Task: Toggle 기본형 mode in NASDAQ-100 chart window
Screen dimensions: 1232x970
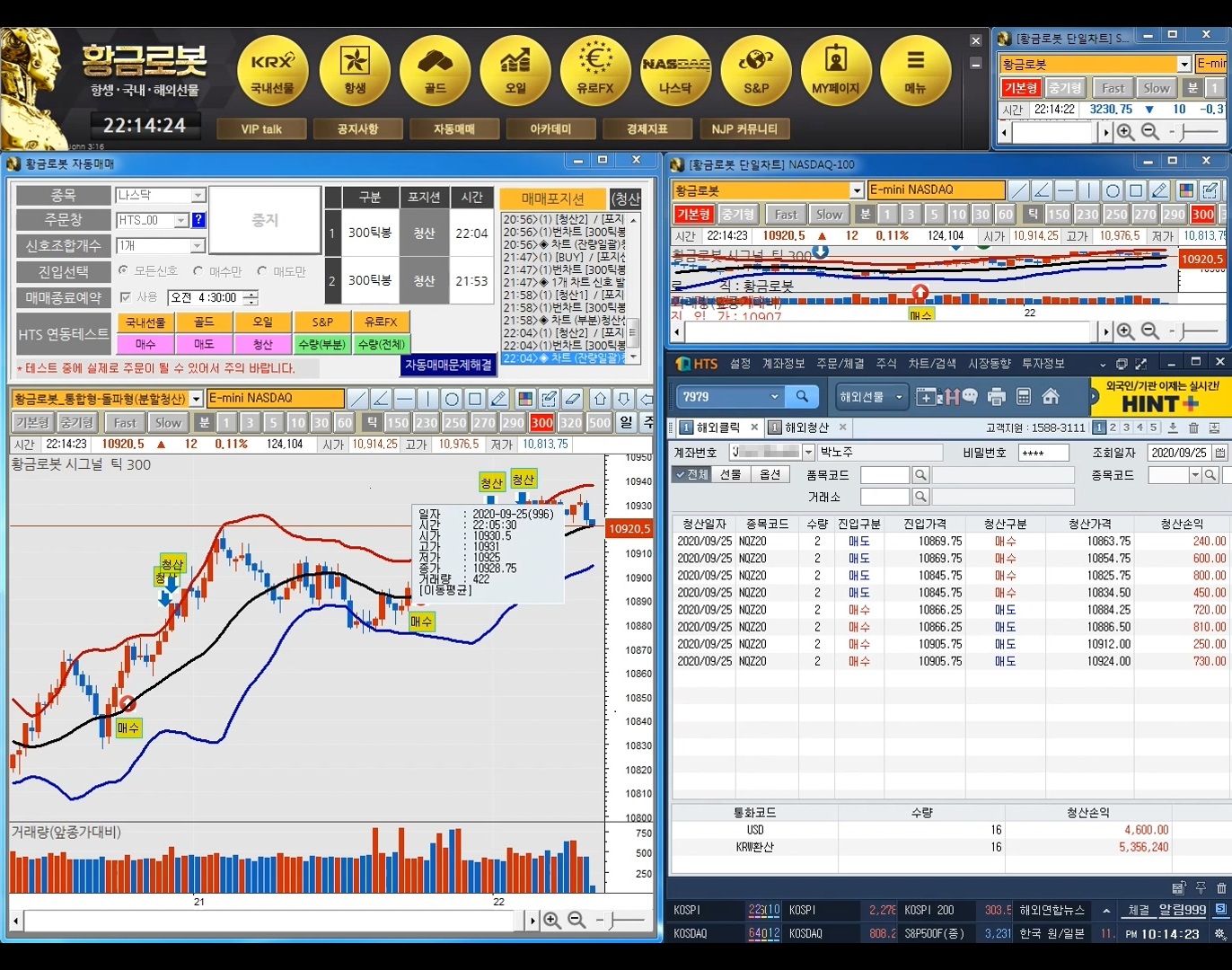Action: [x=694, y=214]
